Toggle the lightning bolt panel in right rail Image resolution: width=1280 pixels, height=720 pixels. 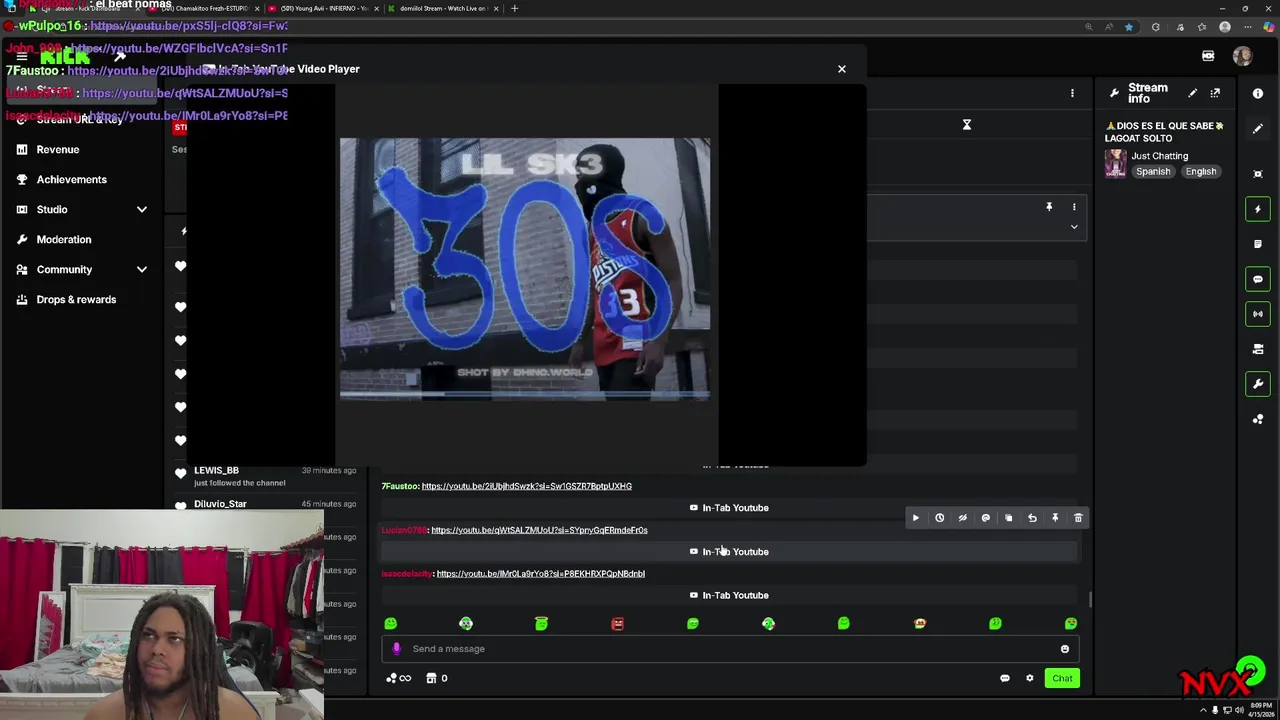click(1258, 209)
